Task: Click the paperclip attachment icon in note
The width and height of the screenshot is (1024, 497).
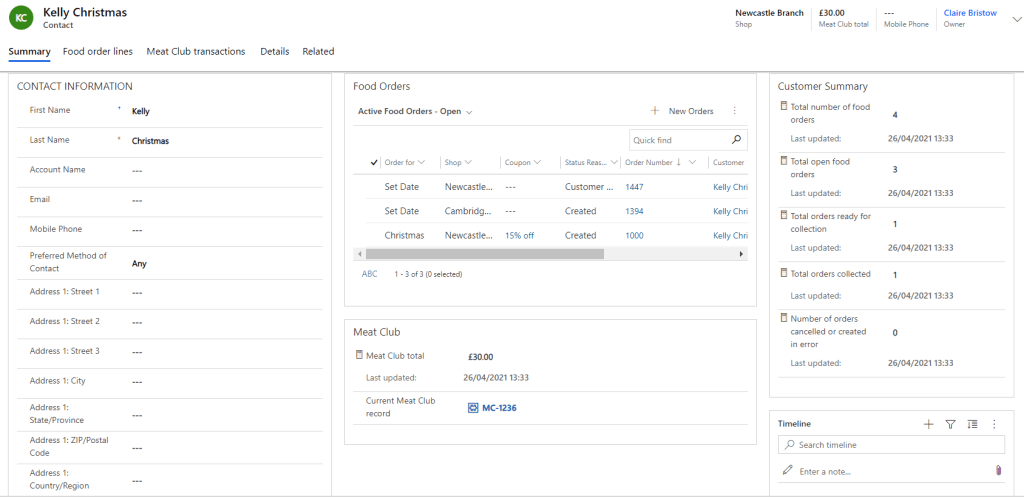Action: pyautogui.click(x=997, y=470)
